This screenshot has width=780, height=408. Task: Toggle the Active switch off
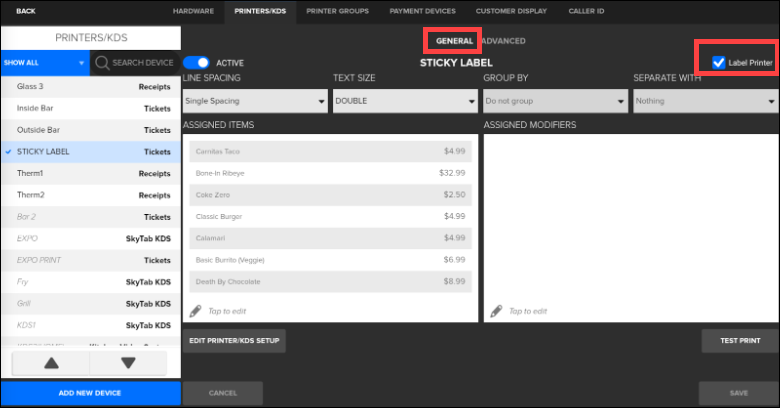197,62
